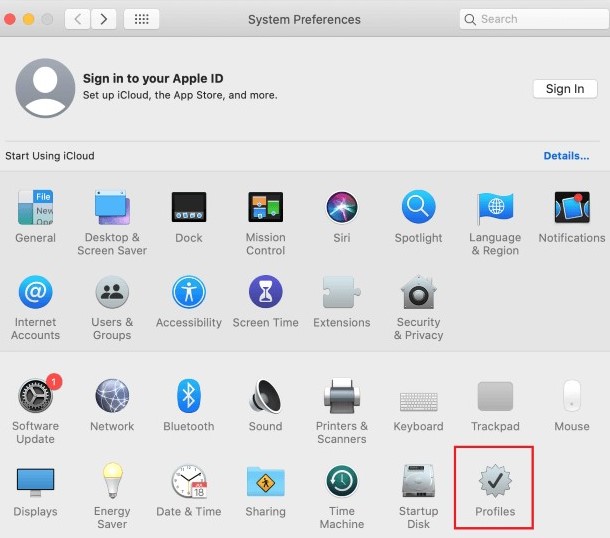Viewport: 610px width, 538px height.
Task: Click the 'Sign in to your Apple ID' heading
Action: point(153,79)
